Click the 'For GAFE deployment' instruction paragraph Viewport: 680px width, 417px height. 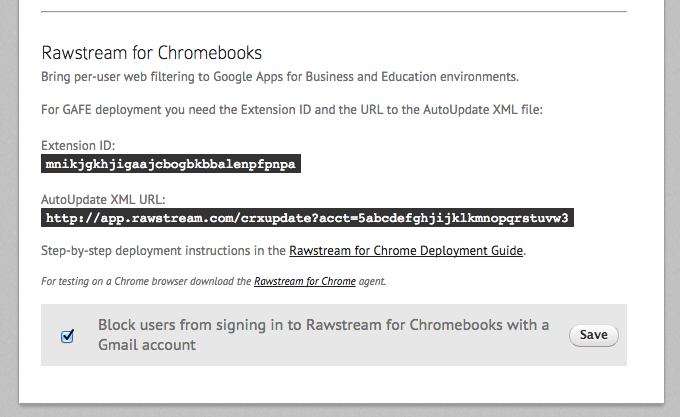pos(292,110)
